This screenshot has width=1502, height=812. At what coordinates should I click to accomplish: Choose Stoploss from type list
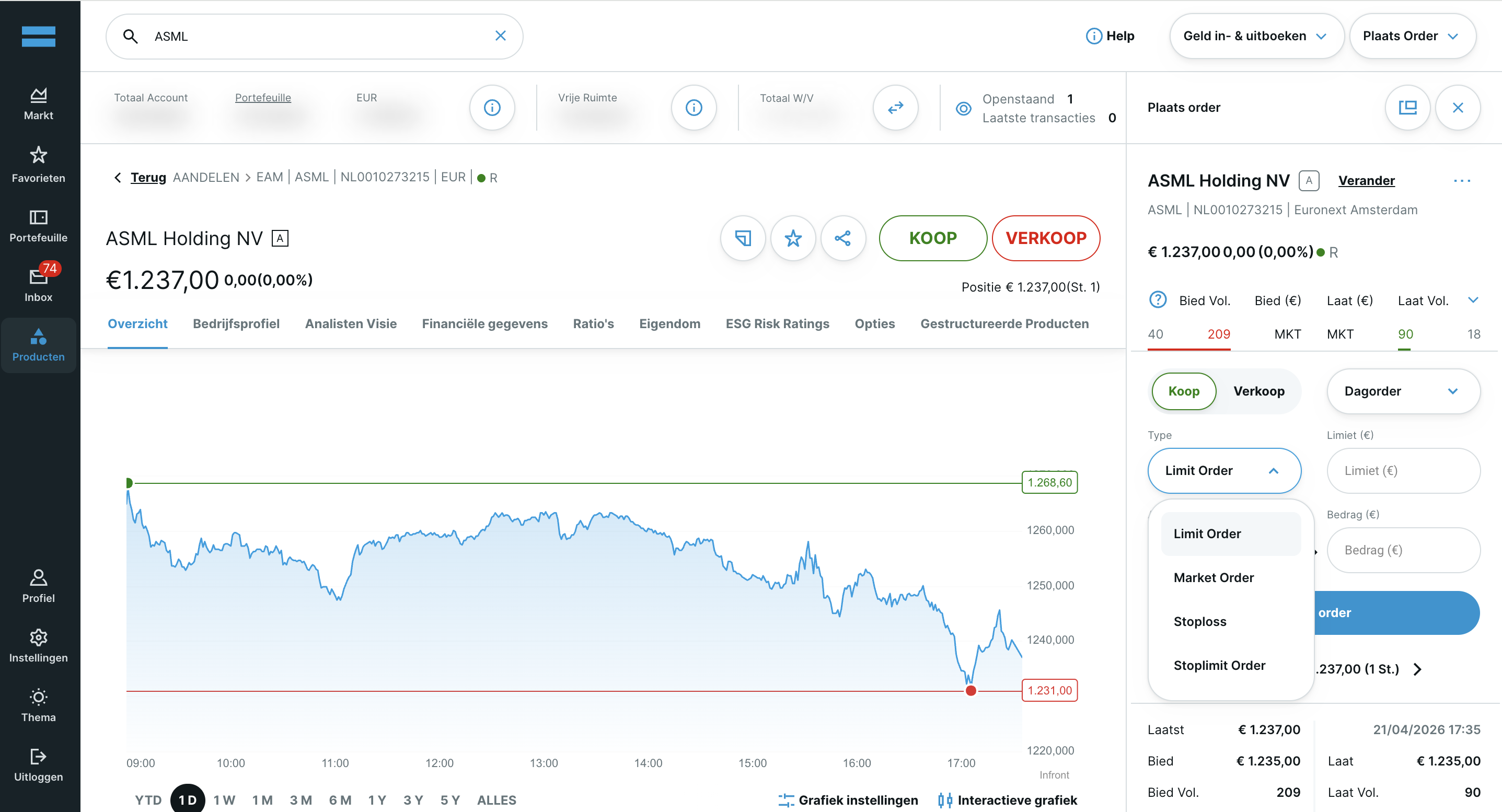pos(1230,621)
